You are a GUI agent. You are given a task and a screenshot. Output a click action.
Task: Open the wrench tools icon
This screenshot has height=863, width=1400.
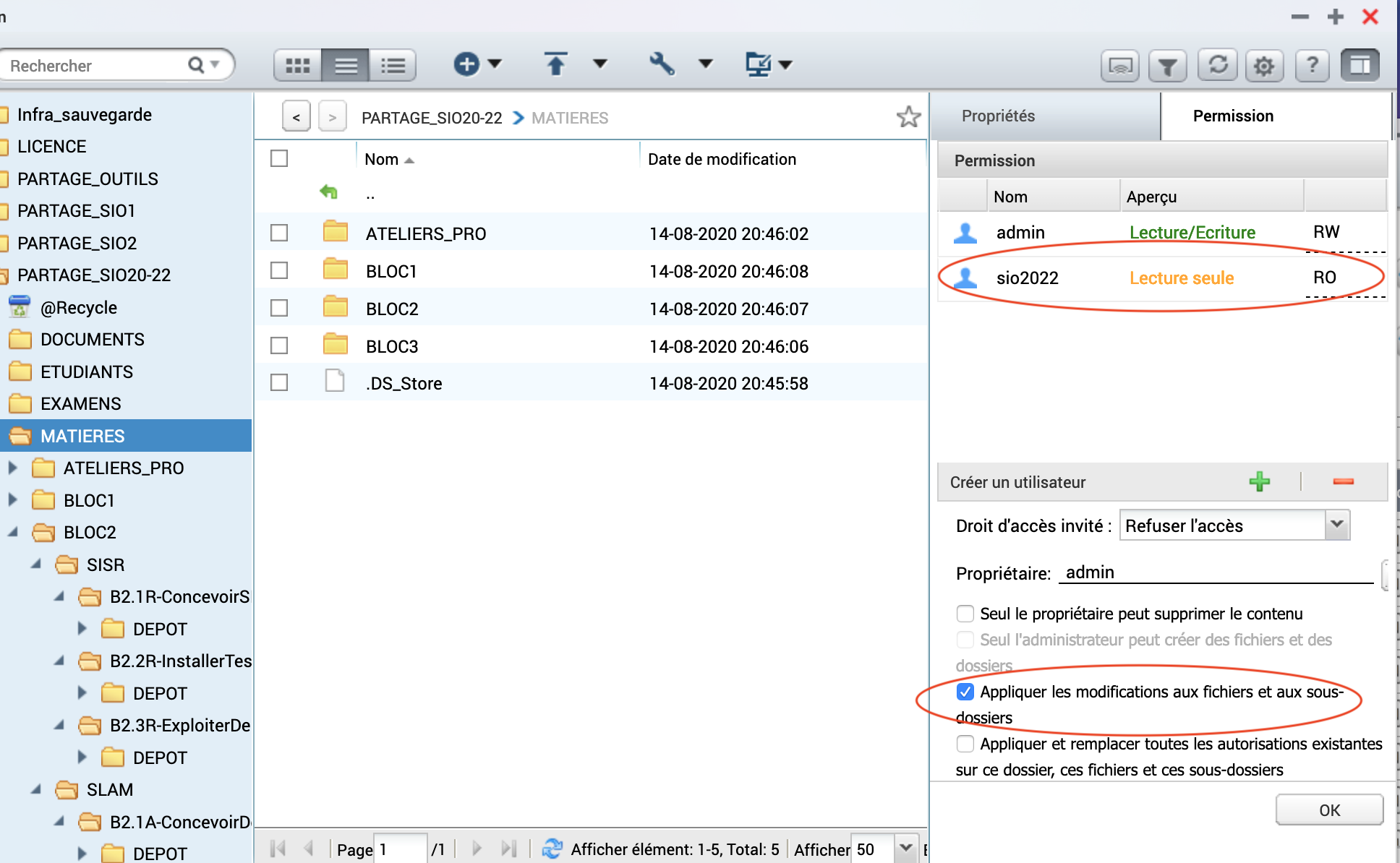pos(662,64)
